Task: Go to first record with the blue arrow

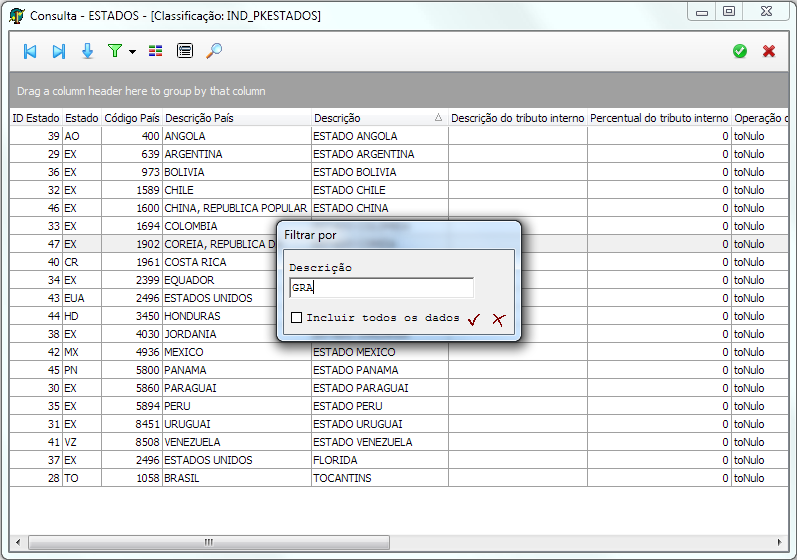Action: click(30, 51)
